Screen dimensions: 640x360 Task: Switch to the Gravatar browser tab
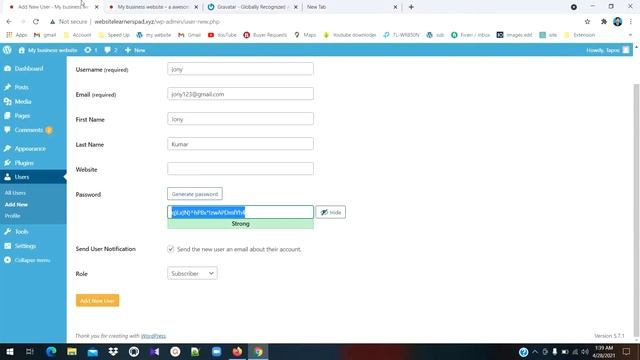click(x=252, y=7)
